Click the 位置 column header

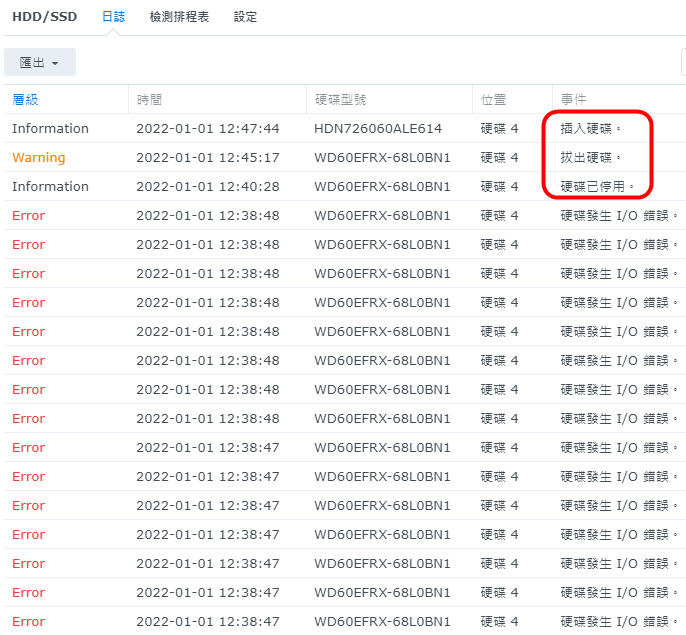(x=494, y=100)
